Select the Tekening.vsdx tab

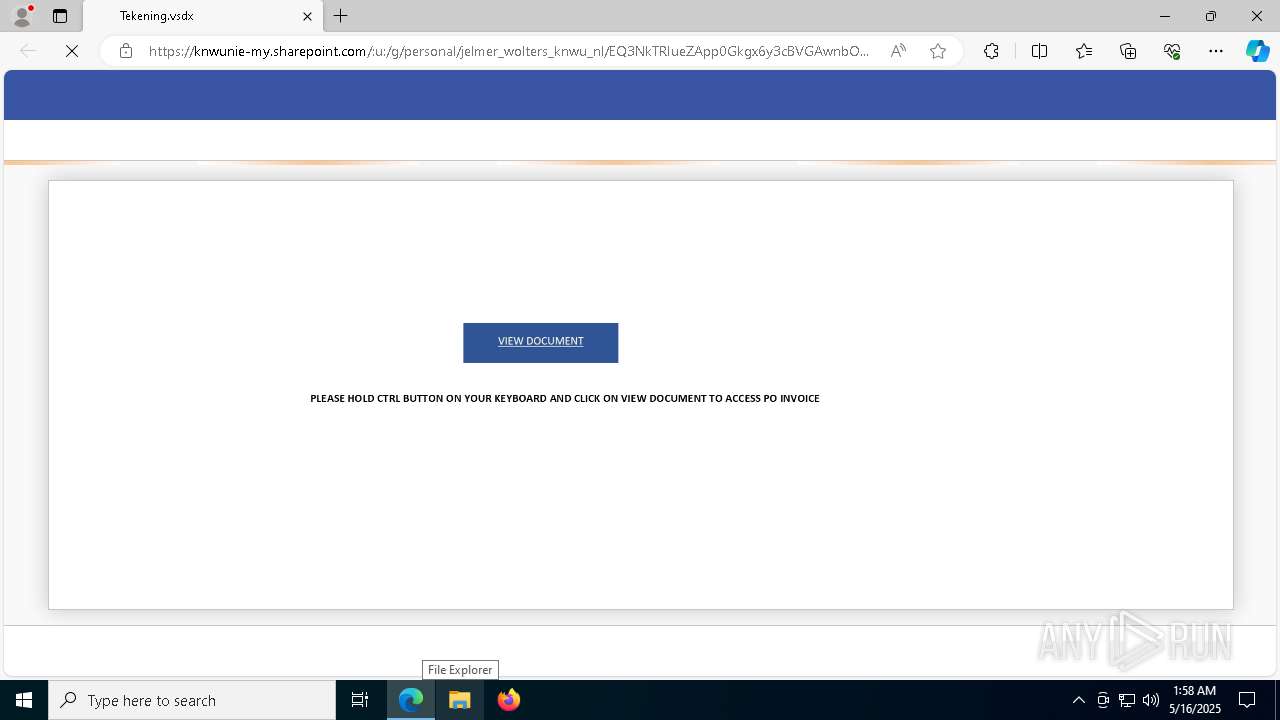pos(203,16)
